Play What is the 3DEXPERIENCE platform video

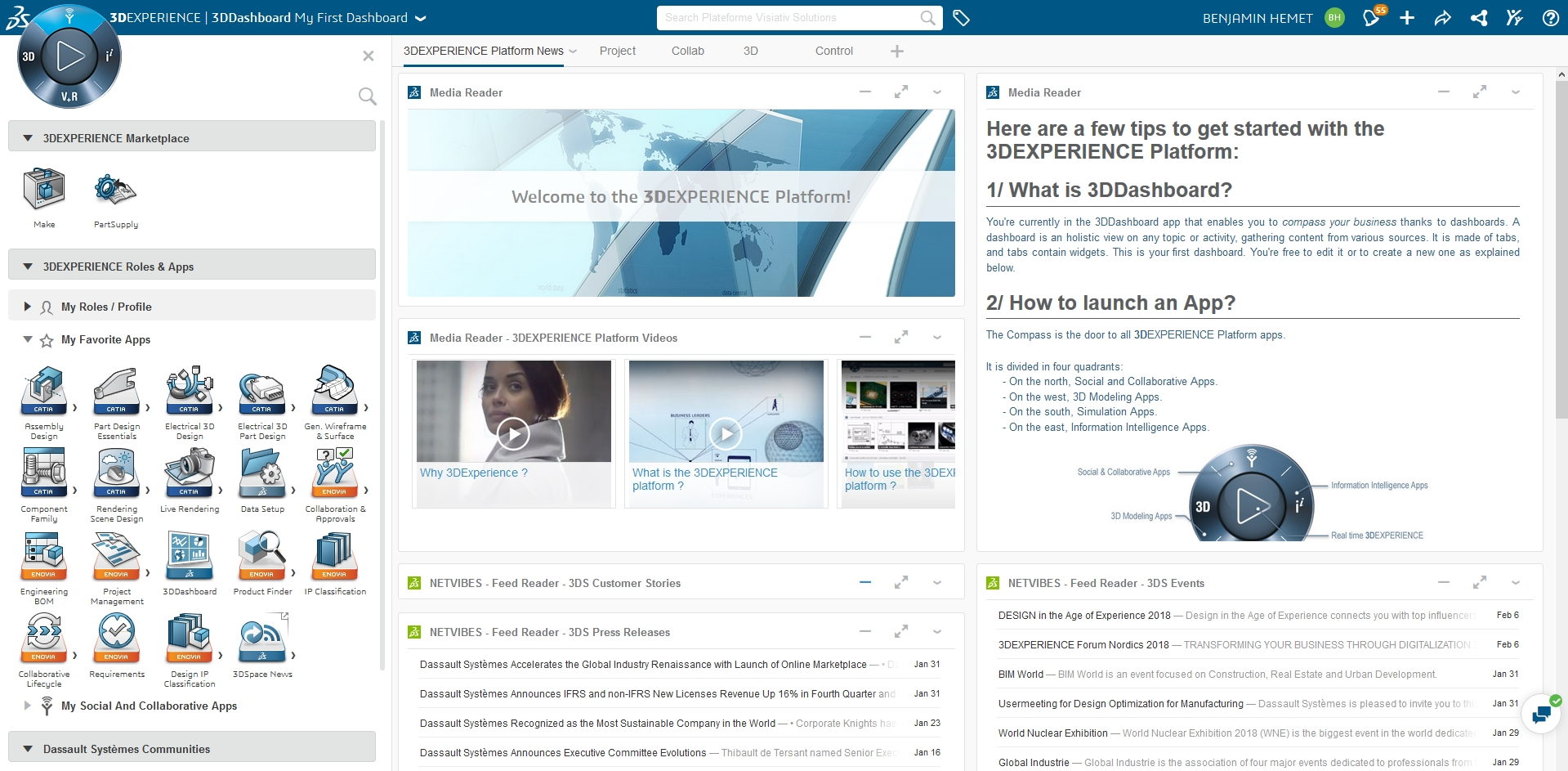tap(726, 434)
